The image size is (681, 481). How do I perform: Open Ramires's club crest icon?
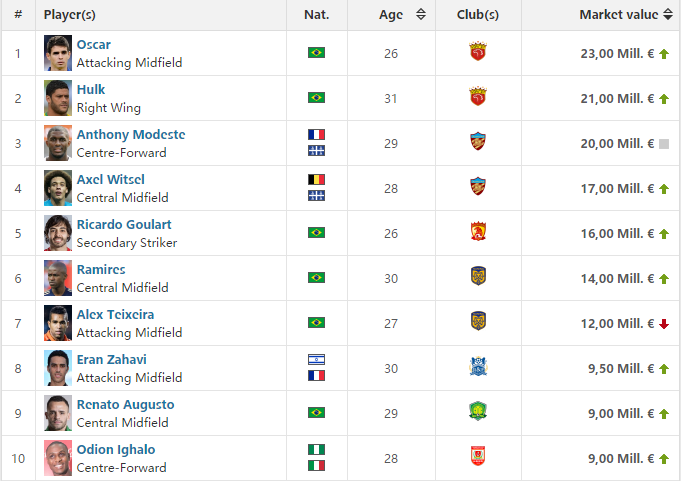tap(478, 277)
